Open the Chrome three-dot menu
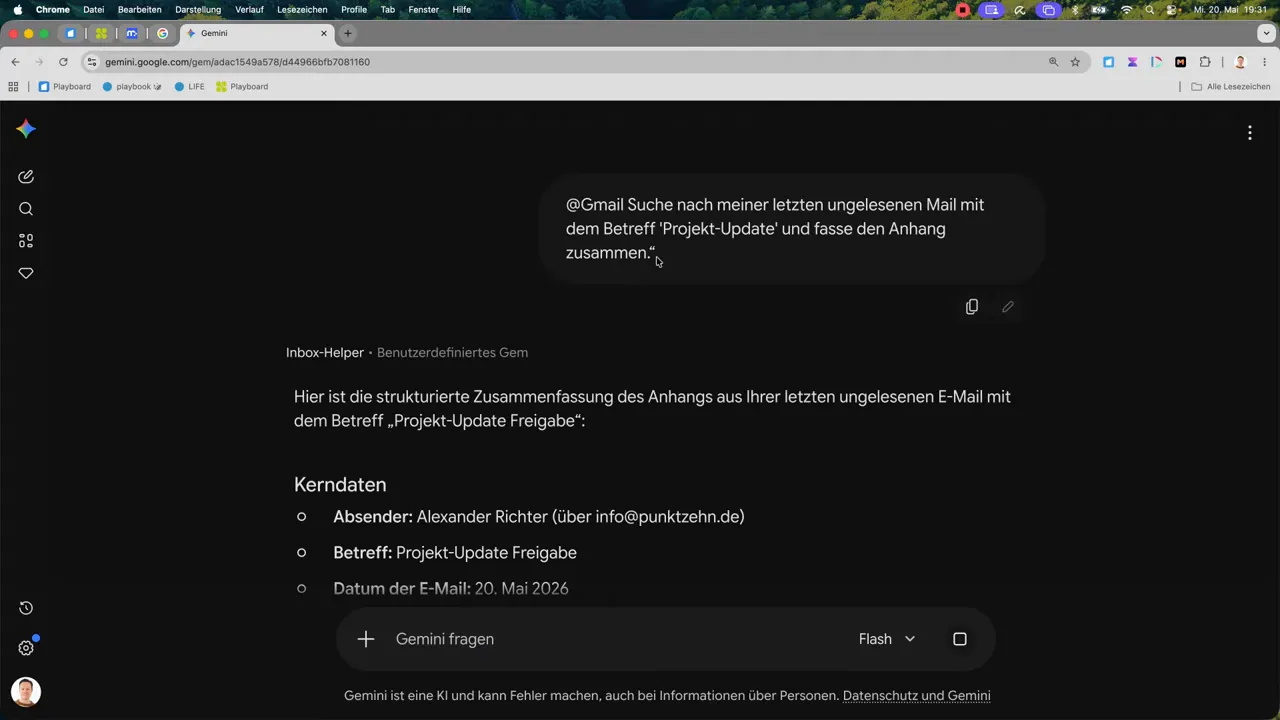This screenshot has height=720, width=1280. pyautogui.click(x=1264, y=62)
